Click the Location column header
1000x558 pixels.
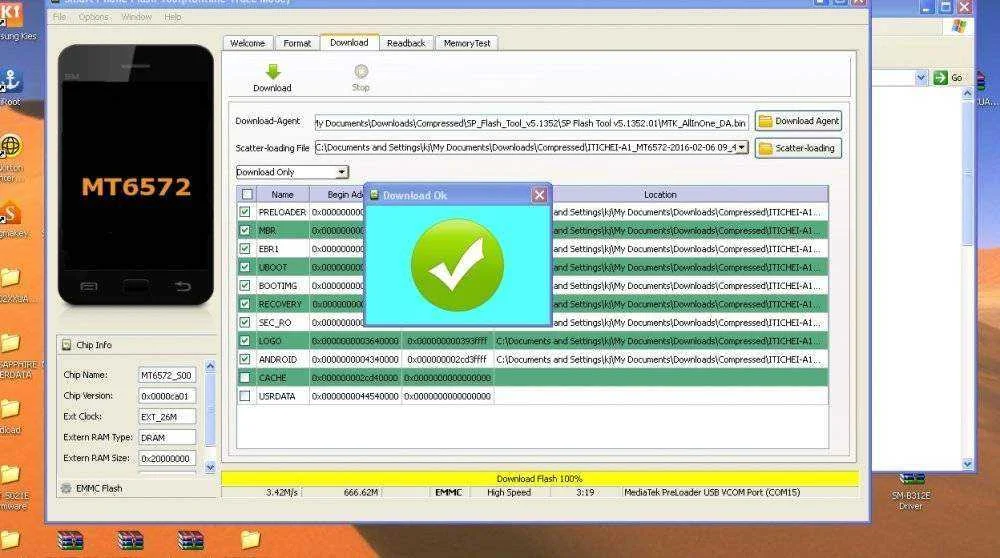(660, 195)
